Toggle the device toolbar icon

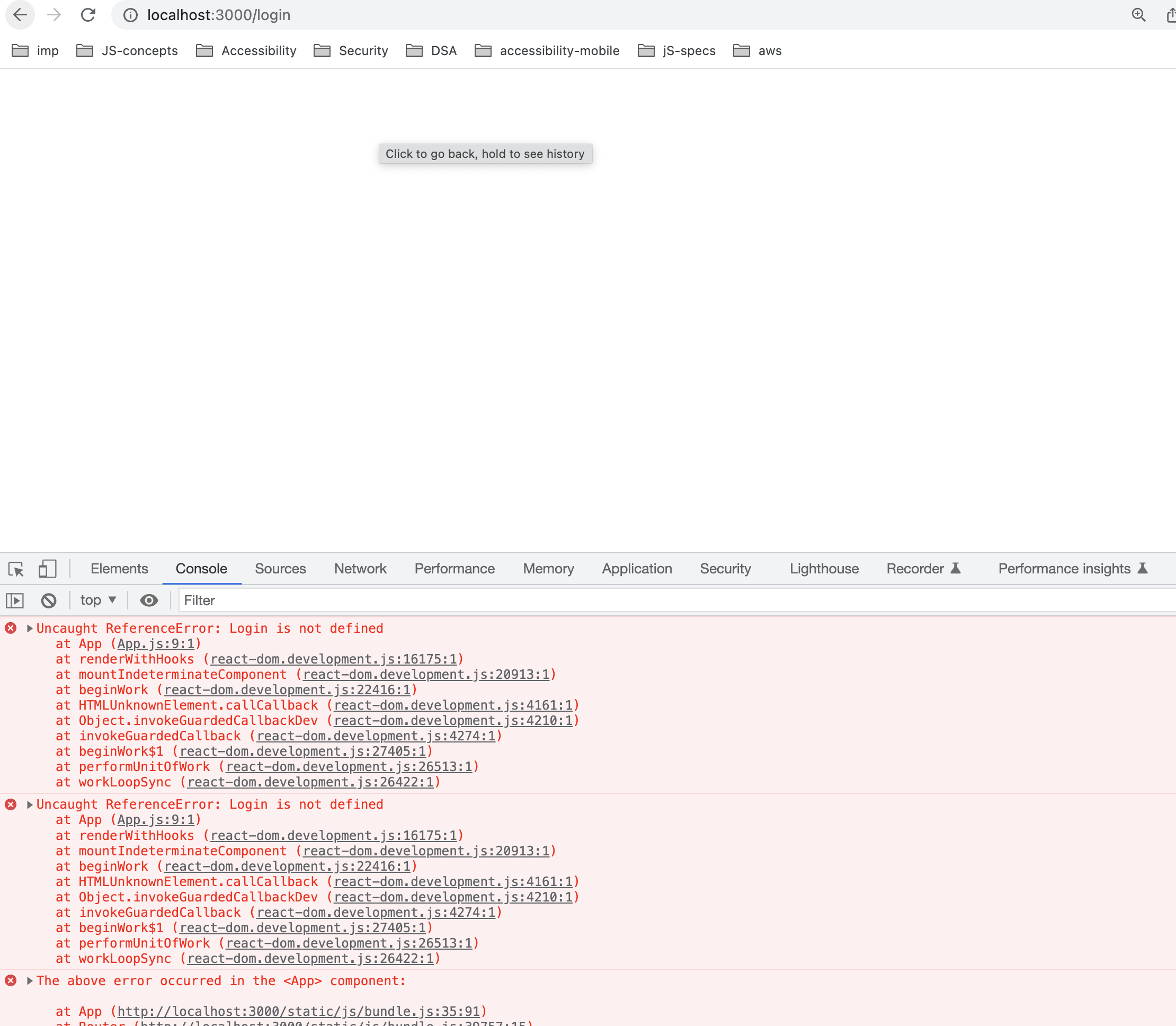tap(47, 569)
